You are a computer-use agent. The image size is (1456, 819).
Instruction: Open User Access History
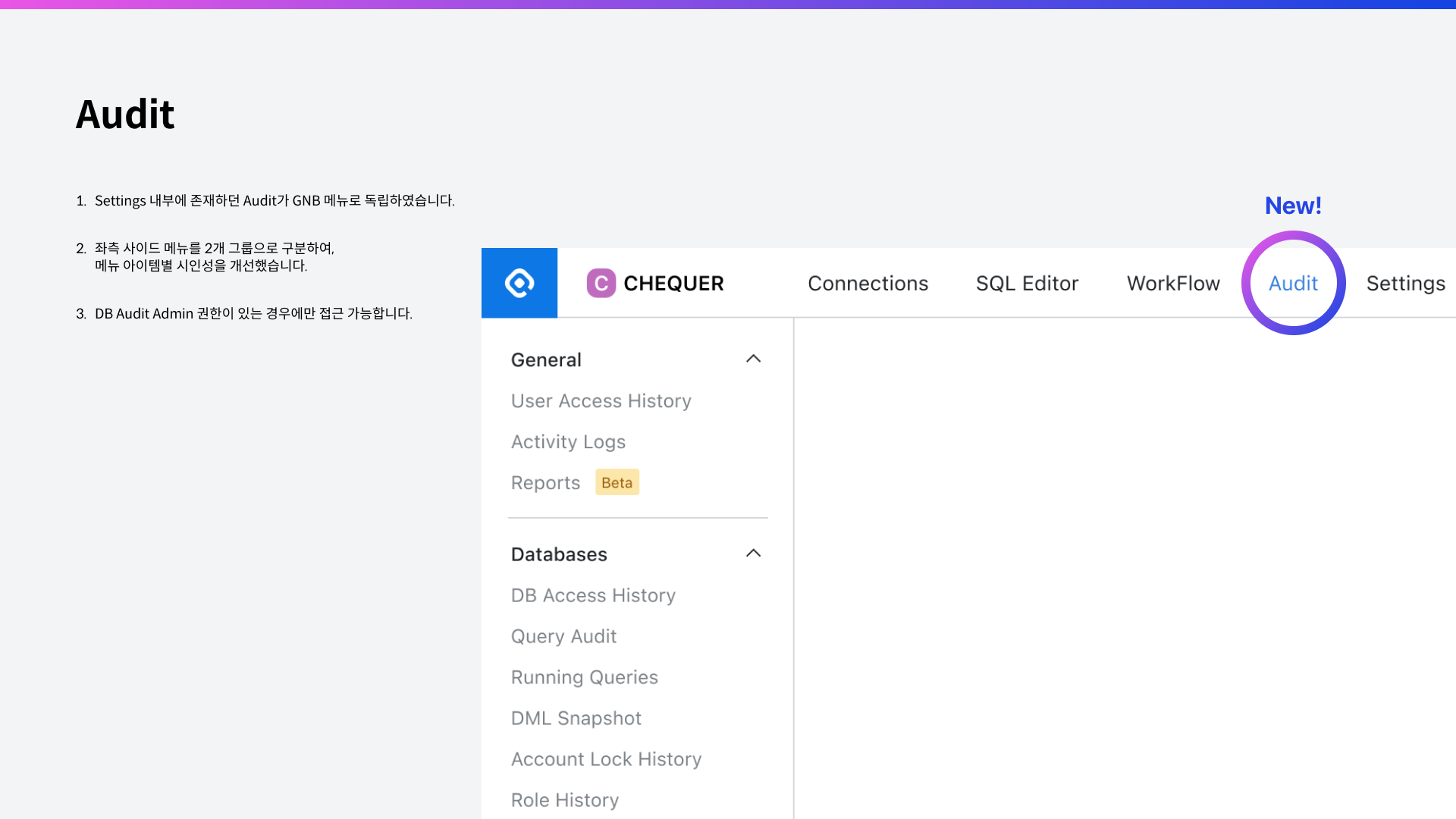[601, 400]
